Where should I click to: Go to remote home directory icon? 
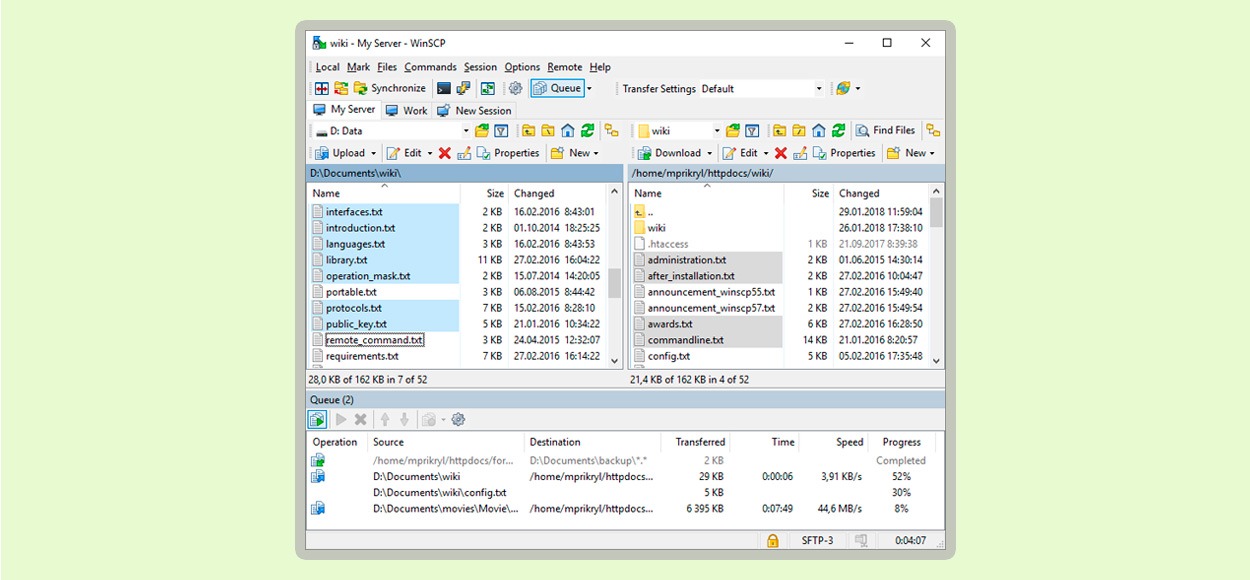(818, 131)
